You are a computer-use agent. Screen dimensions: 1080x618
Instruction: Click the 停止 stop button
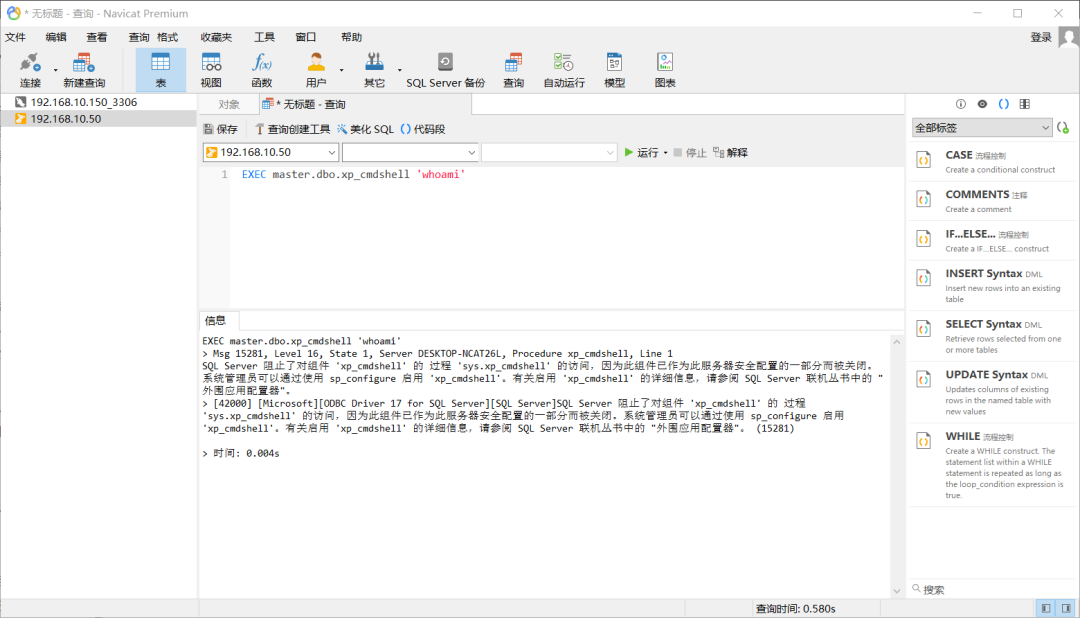[x=689, y=153]
